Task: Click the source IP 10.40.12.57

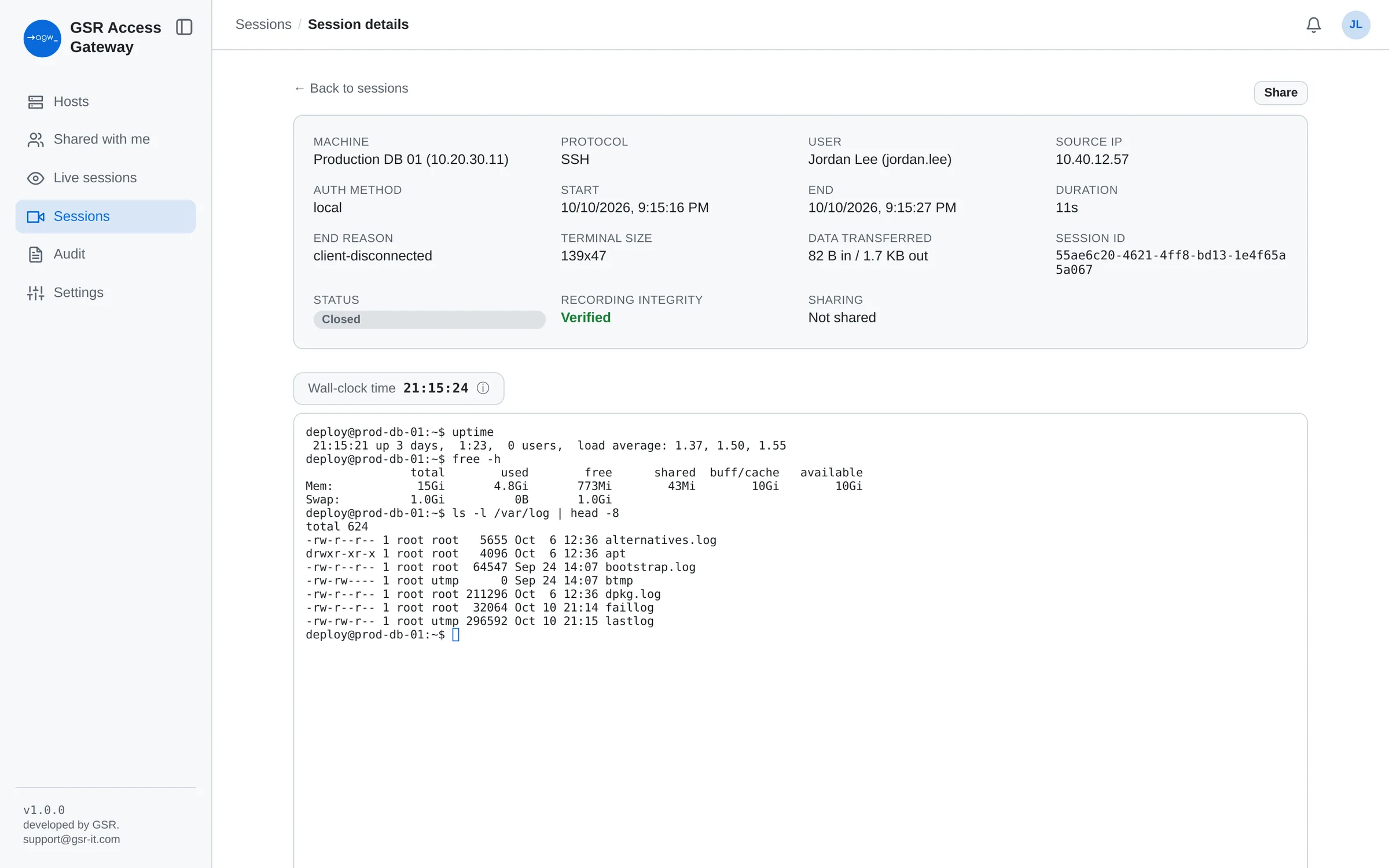Action: [1092, 160]
